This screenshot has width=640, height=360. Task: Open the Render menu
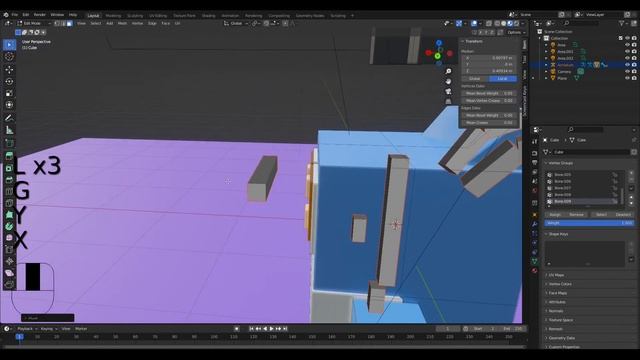40,15
